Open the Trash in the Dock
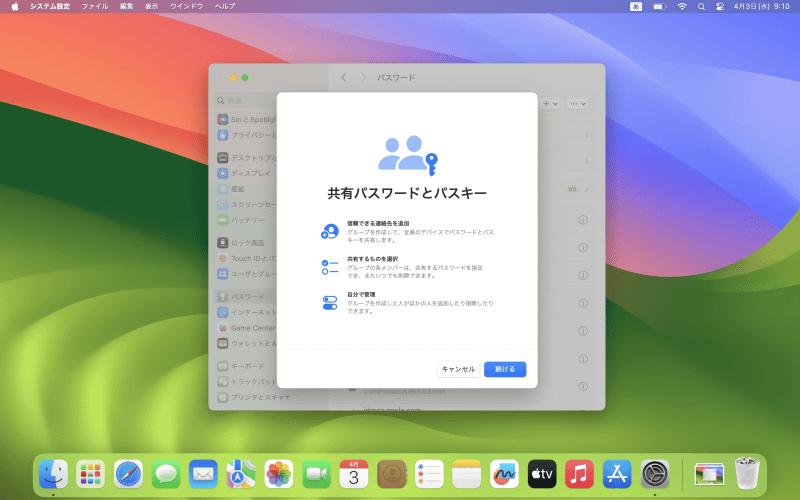This screenshot has height=500, width=800. coord(747,474)
